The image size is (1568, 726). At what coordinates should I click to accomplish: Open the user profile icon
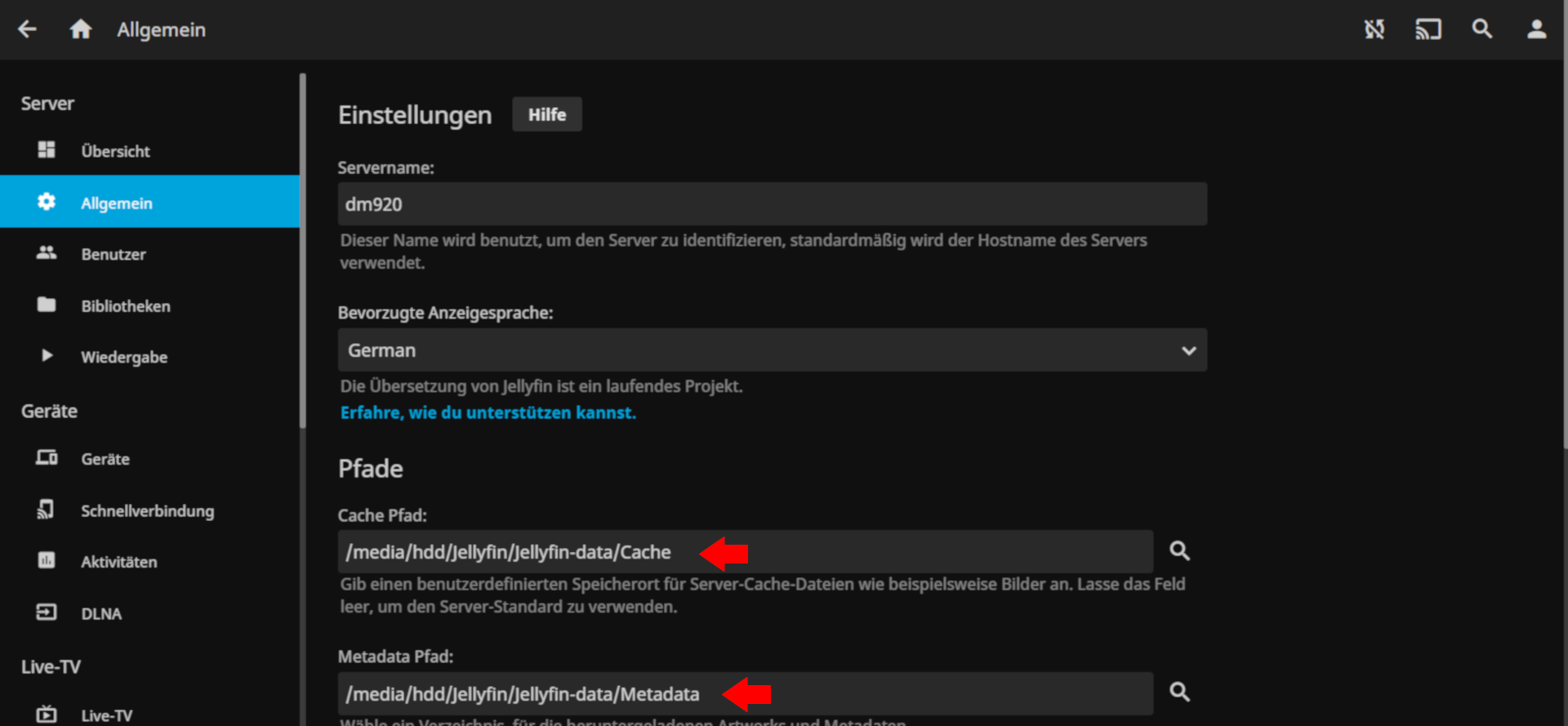[1536, 29]
